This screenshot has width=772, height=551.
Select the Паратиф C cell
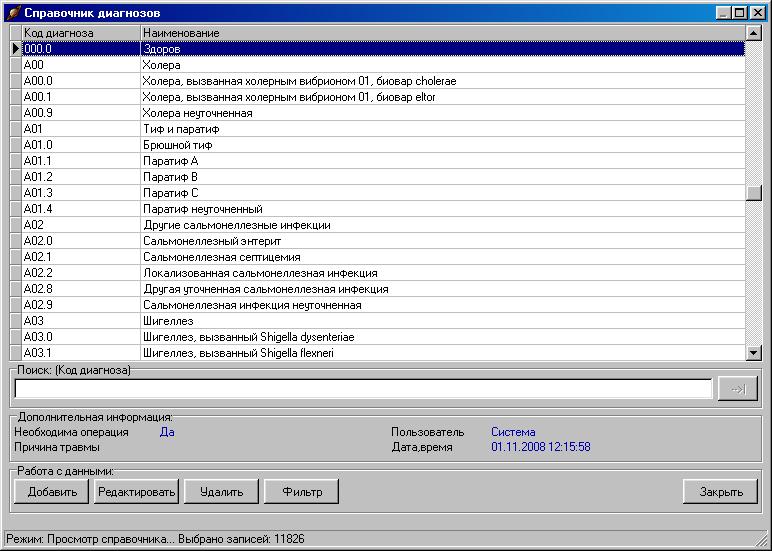click(x=443, y=193)
